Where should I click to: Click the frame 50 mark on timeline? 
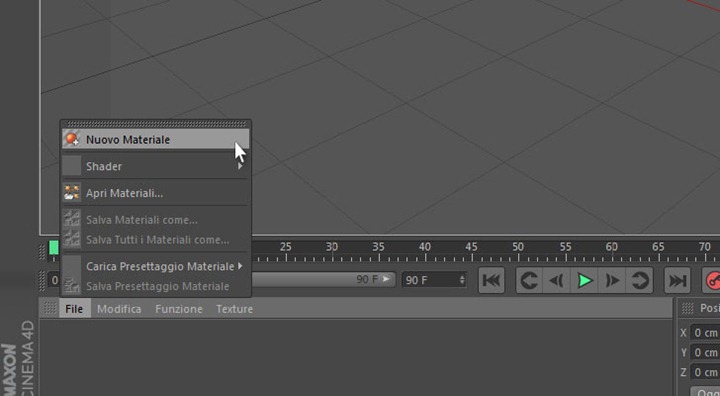pos(518,247)
